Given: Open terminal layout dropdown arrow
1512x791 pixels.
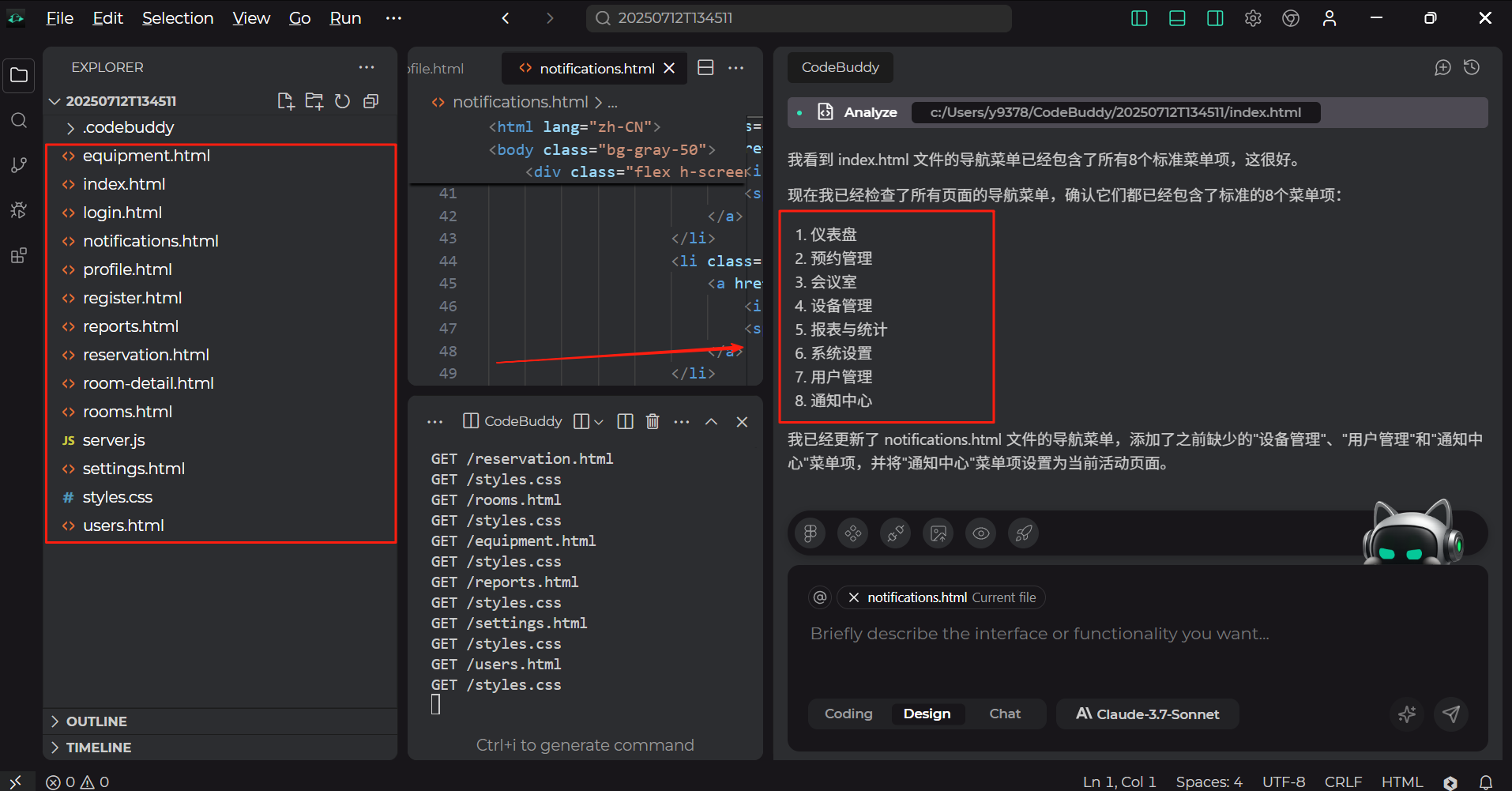Looking at the screenshot, I should [x=599, y=422].
